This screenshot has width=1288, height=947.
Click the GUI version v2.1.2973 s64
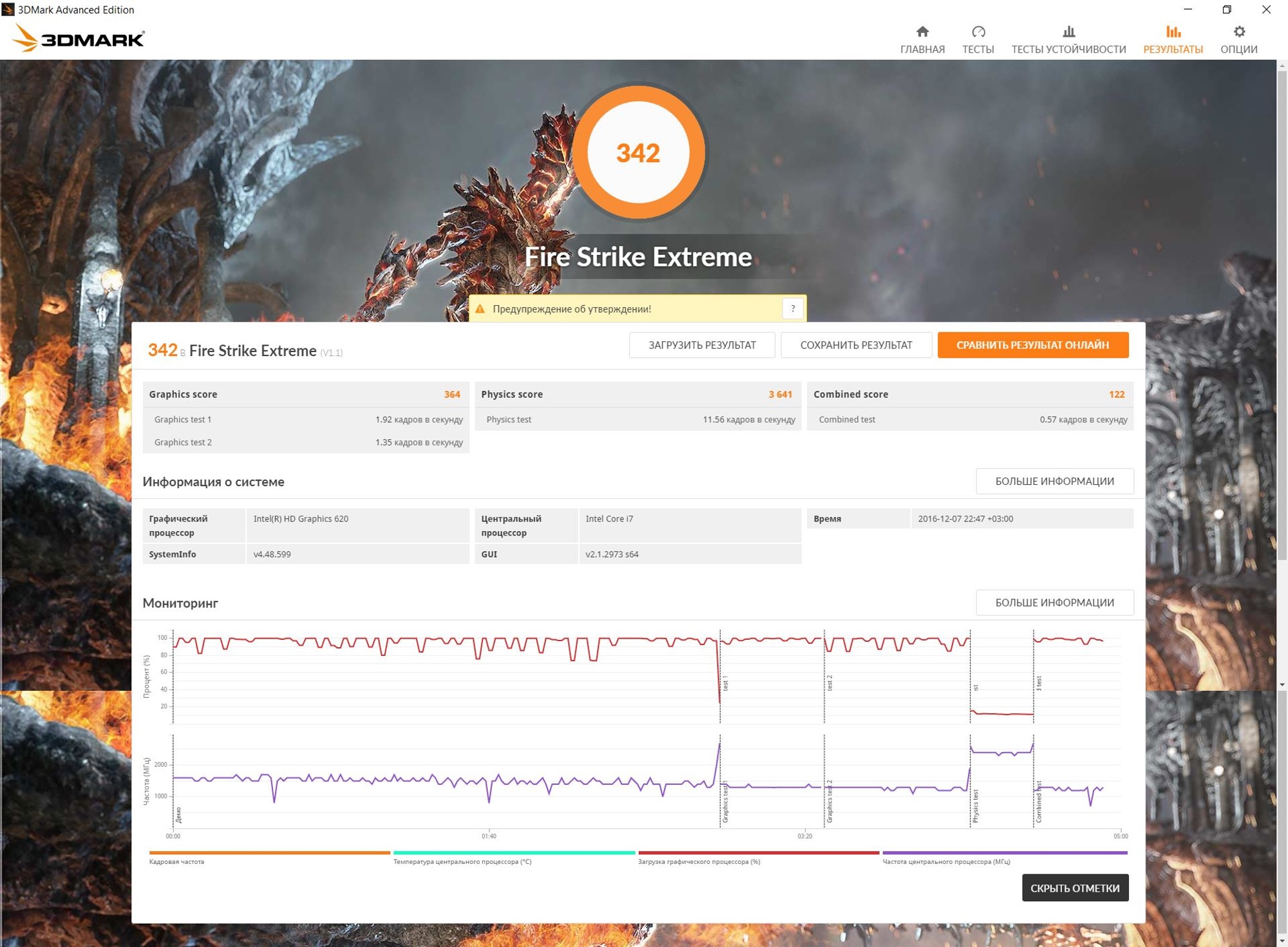612,554
